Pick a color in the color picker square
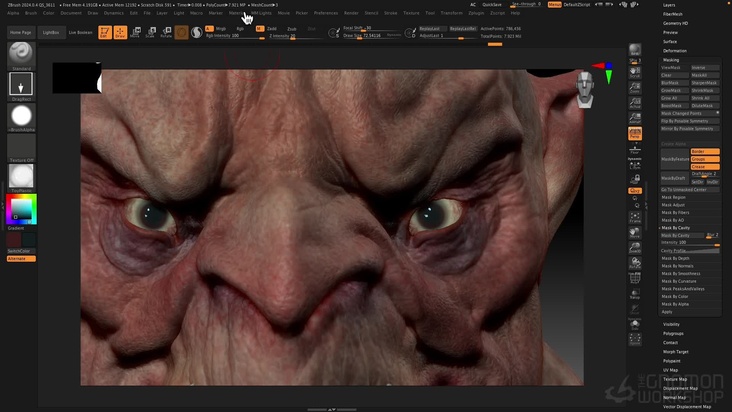Image resolution: width=732 pixels, height=412 pixels. coord(21,209)
